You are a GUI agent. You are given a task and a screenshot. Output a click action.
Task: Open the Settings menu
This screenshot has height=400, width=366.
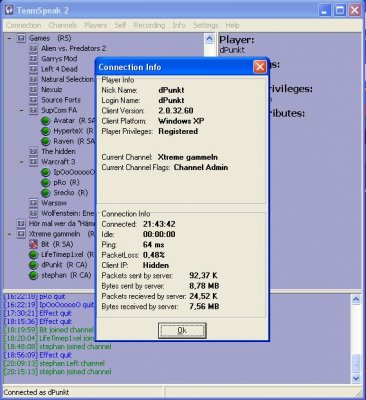pyautogui.click(x=205, y=25)
